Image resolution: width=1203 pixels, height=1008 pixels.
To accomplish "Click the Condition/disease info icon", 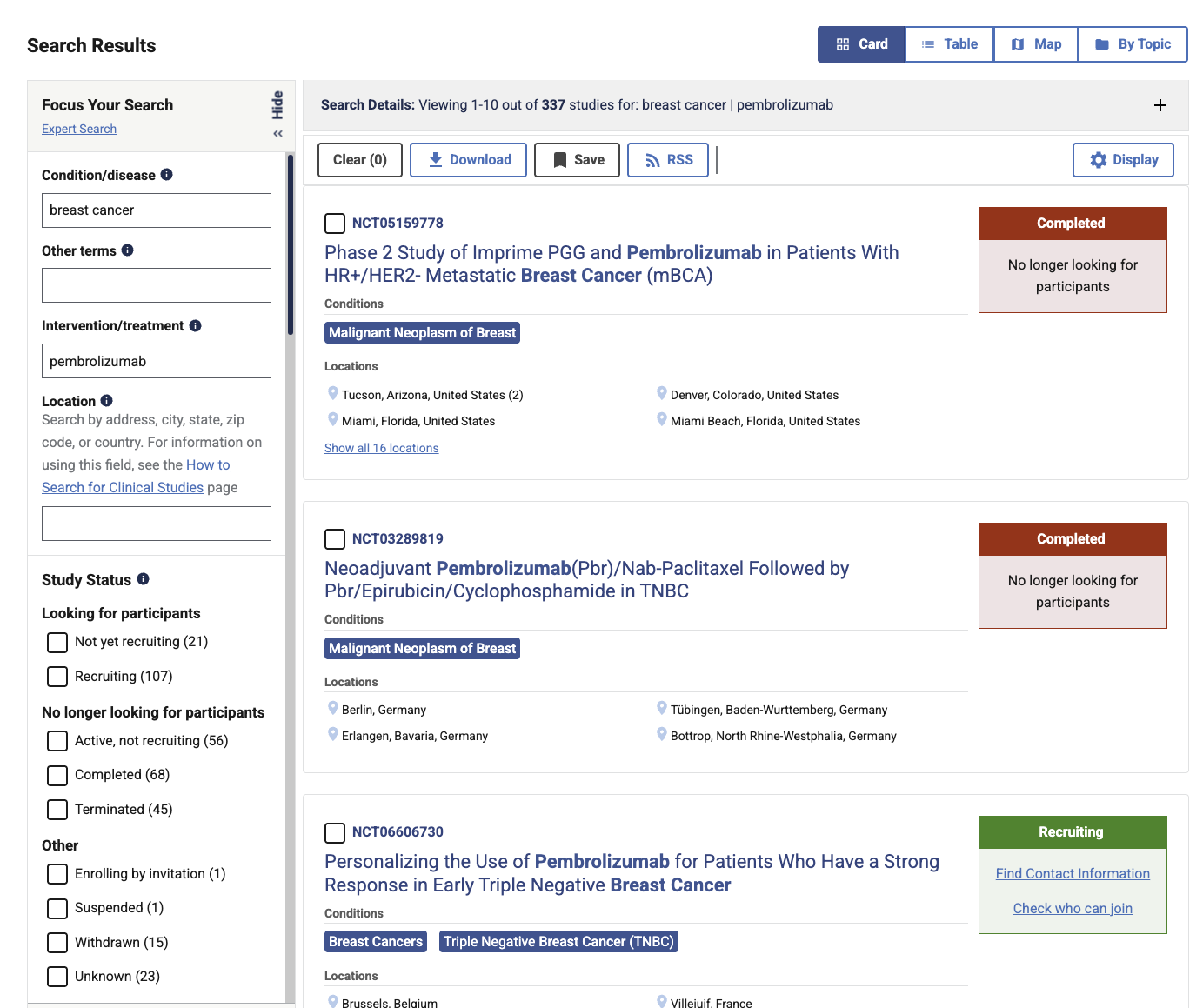I will point(167,175).
